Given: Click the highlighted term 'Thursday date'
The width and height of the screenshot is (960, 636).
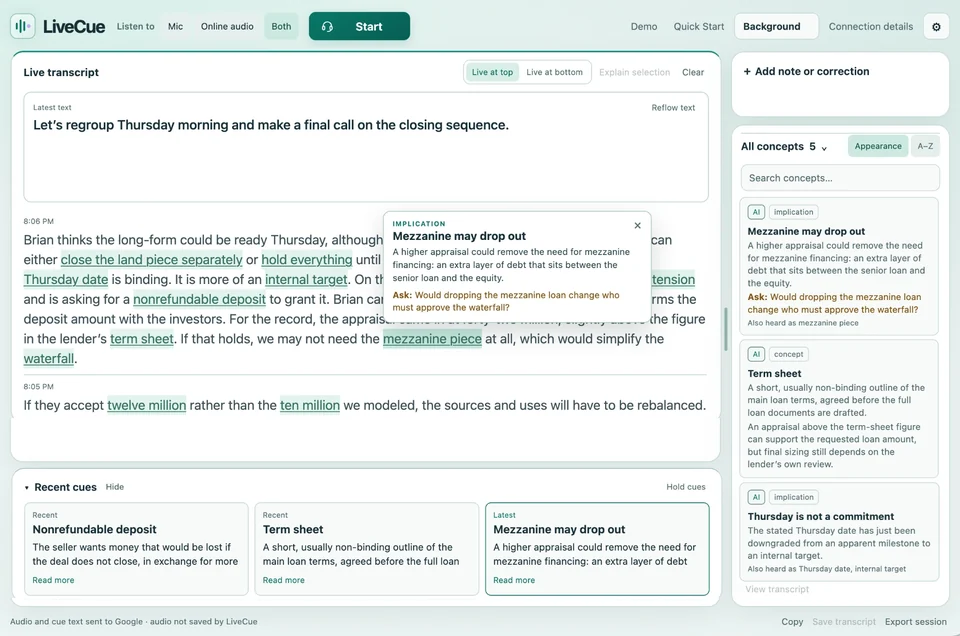Looking at the screenshot, I should 66,279.
